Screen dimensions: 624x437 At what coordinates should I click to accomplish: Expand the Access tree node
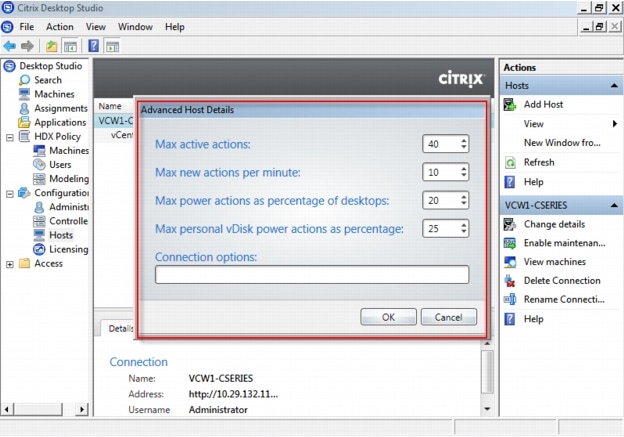coord(10,264)
